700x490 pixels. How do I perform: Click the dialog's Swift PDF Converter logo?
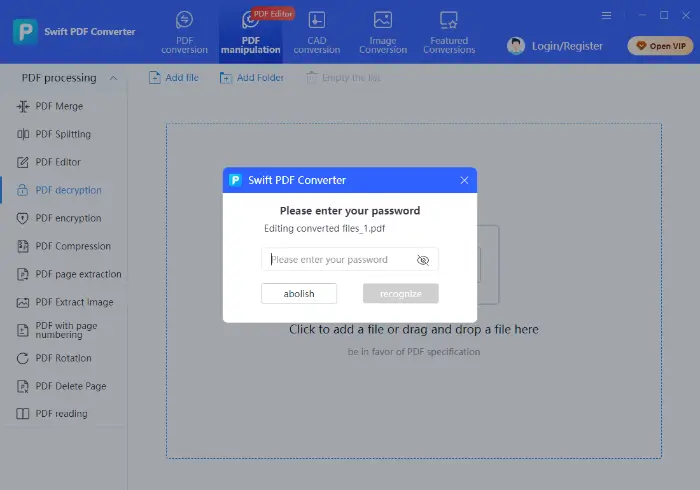(x=235, y=180)
